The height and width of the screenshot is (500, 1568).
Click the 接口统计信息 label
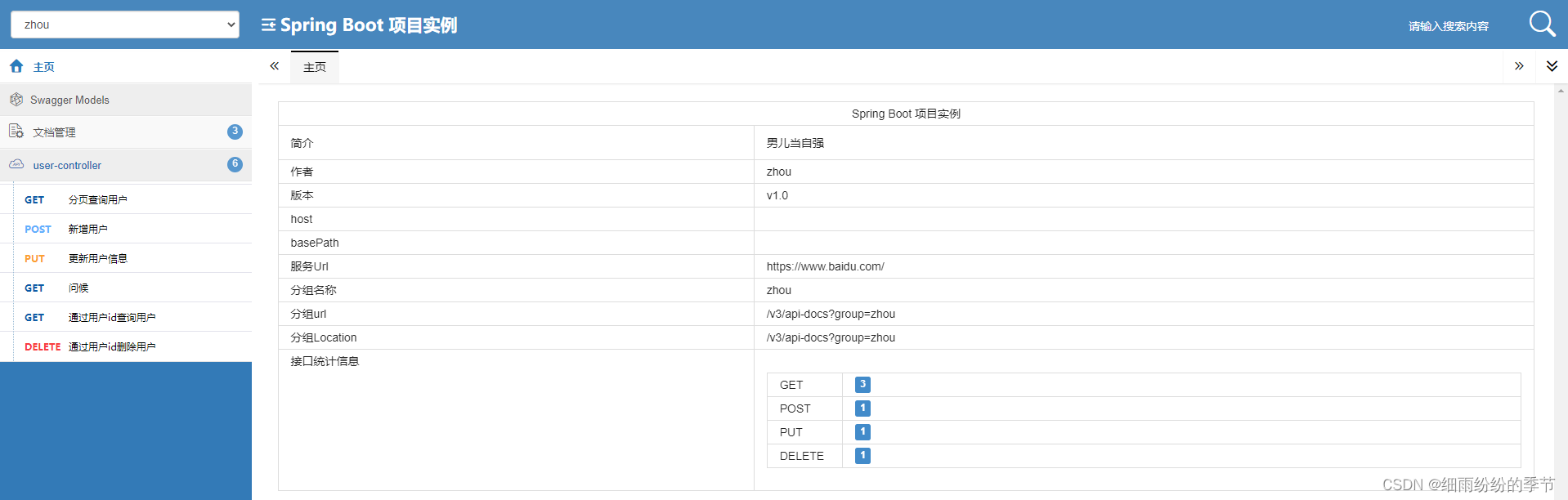pyautogui.click(x=325, y=361)
